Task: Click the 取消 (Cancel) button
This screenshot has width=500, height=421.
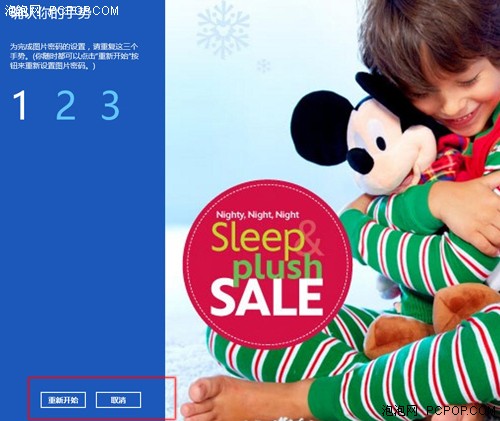Action: coord(118,400)
